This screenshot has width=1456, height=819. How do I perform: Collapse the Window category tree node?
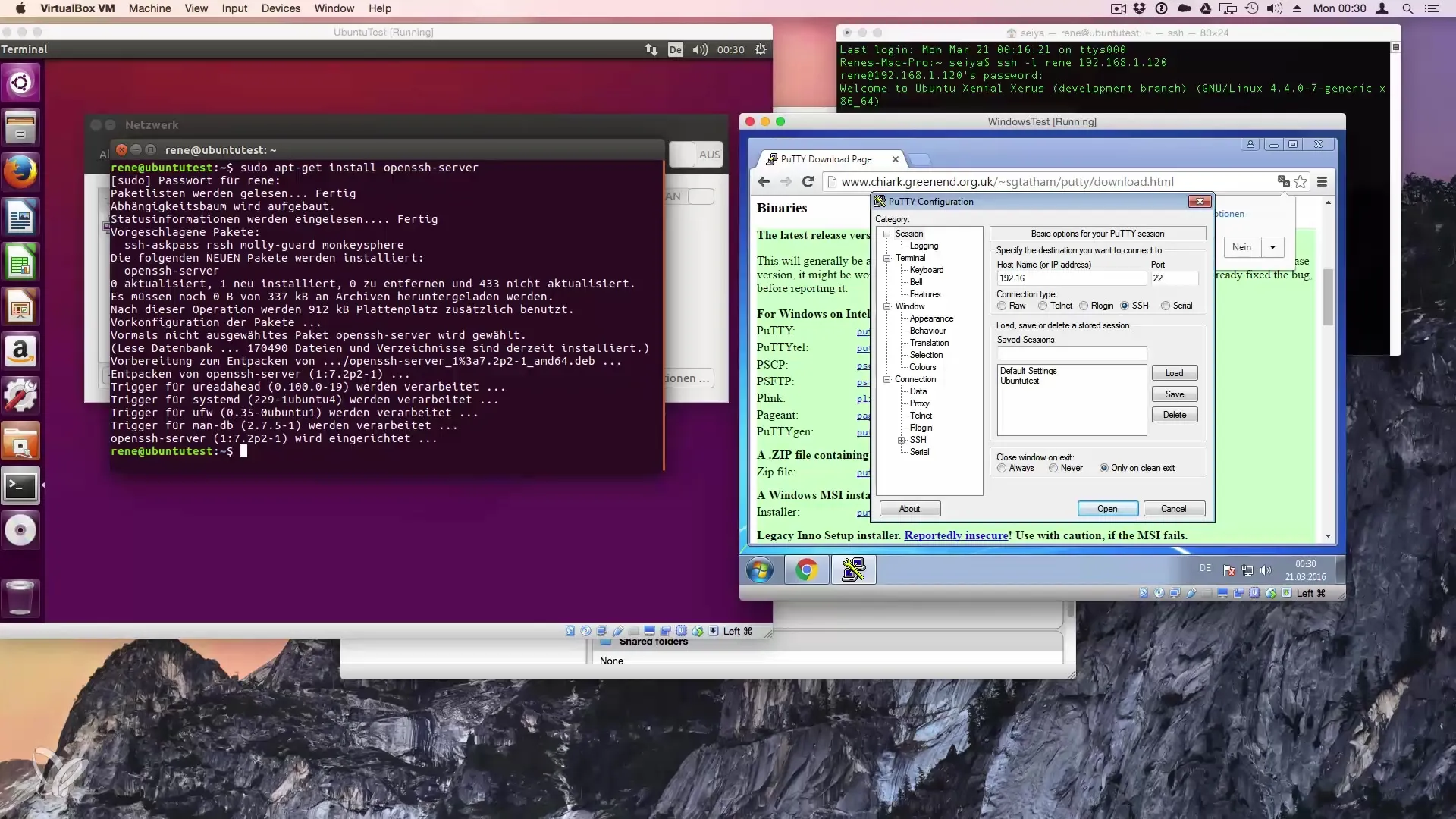coord(886,307)
